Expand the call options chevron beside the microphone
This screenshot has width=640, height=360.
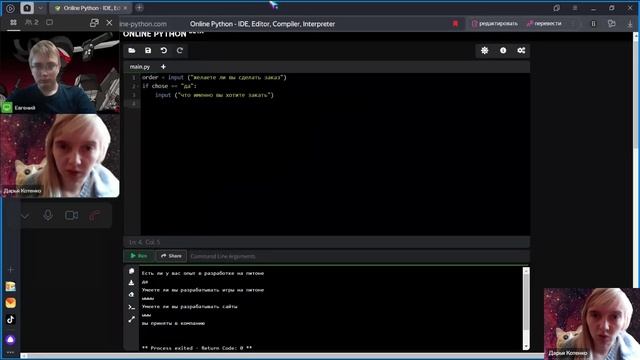(x=25, y=216)
